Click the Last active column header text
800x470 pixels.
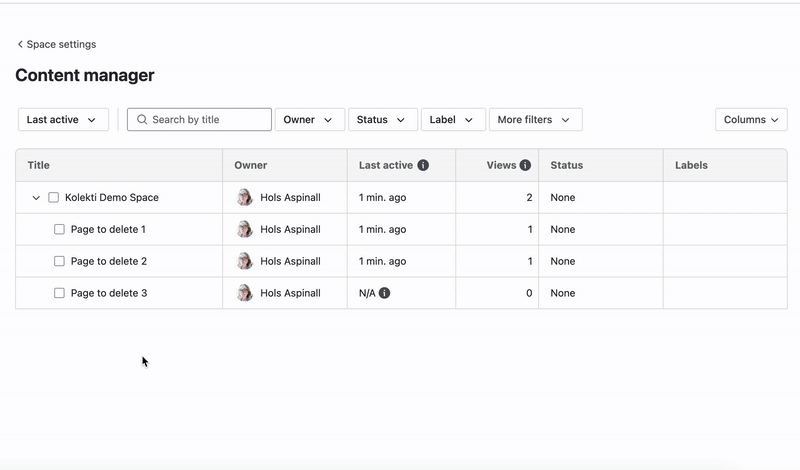pos(386,165)
